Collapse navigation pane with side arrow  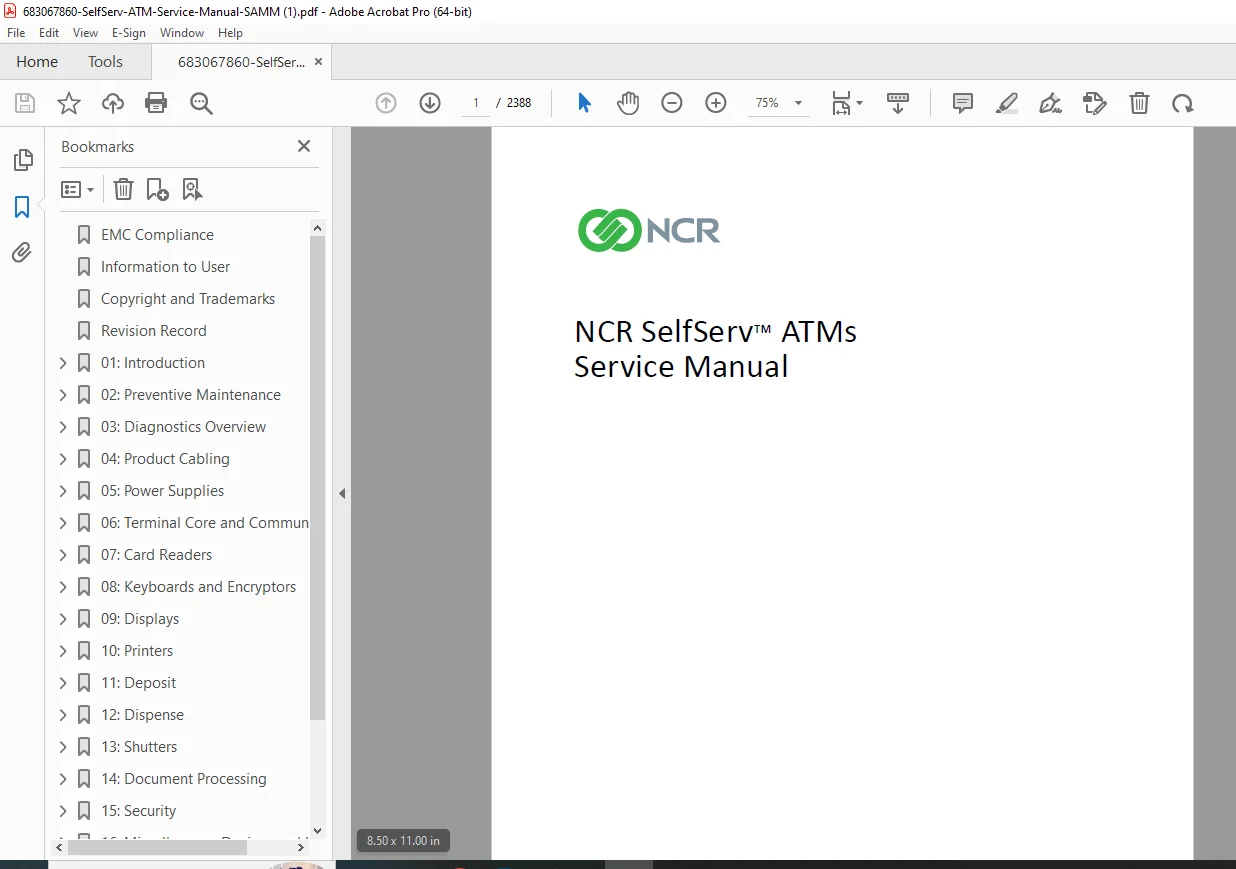point(342,493)
